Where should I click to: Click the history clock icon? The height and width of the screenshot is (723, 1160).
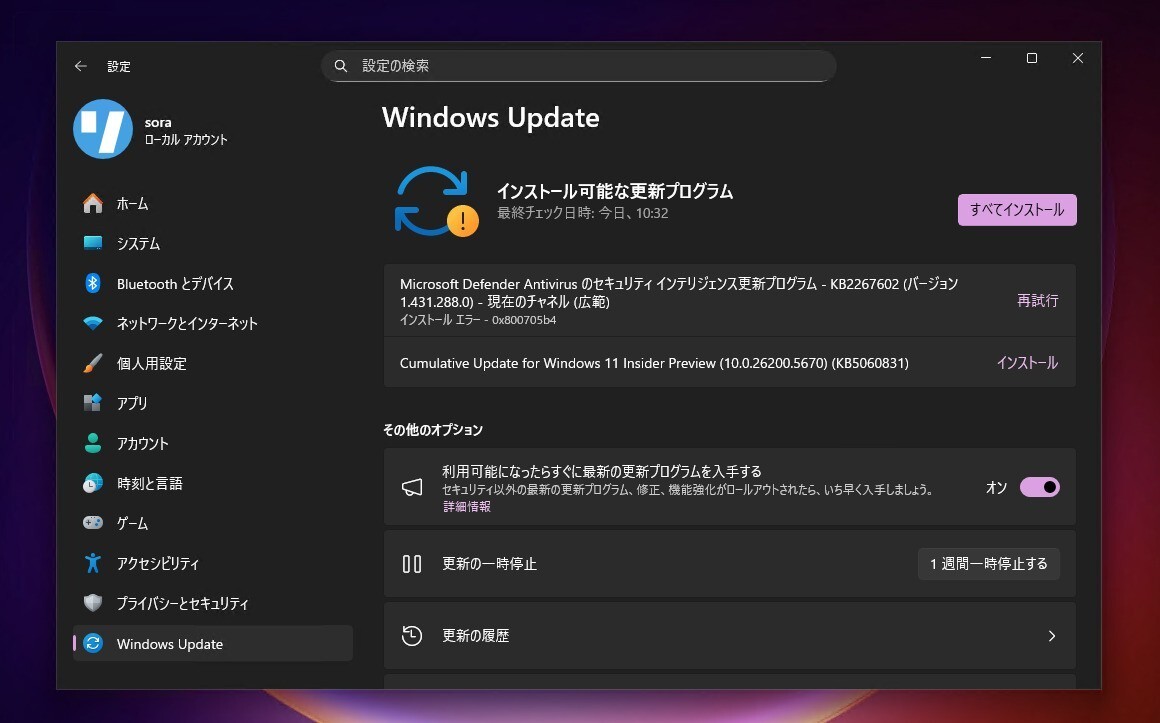pyautogui.click(x=412, y=636)
